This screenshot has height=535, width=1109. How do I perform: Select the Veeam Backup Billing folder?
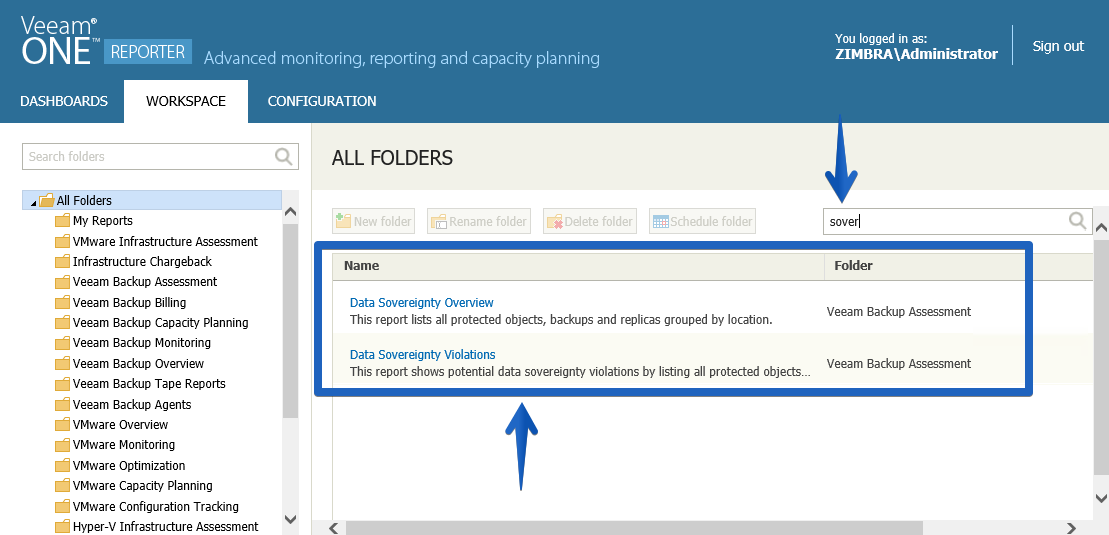[129, 302]
